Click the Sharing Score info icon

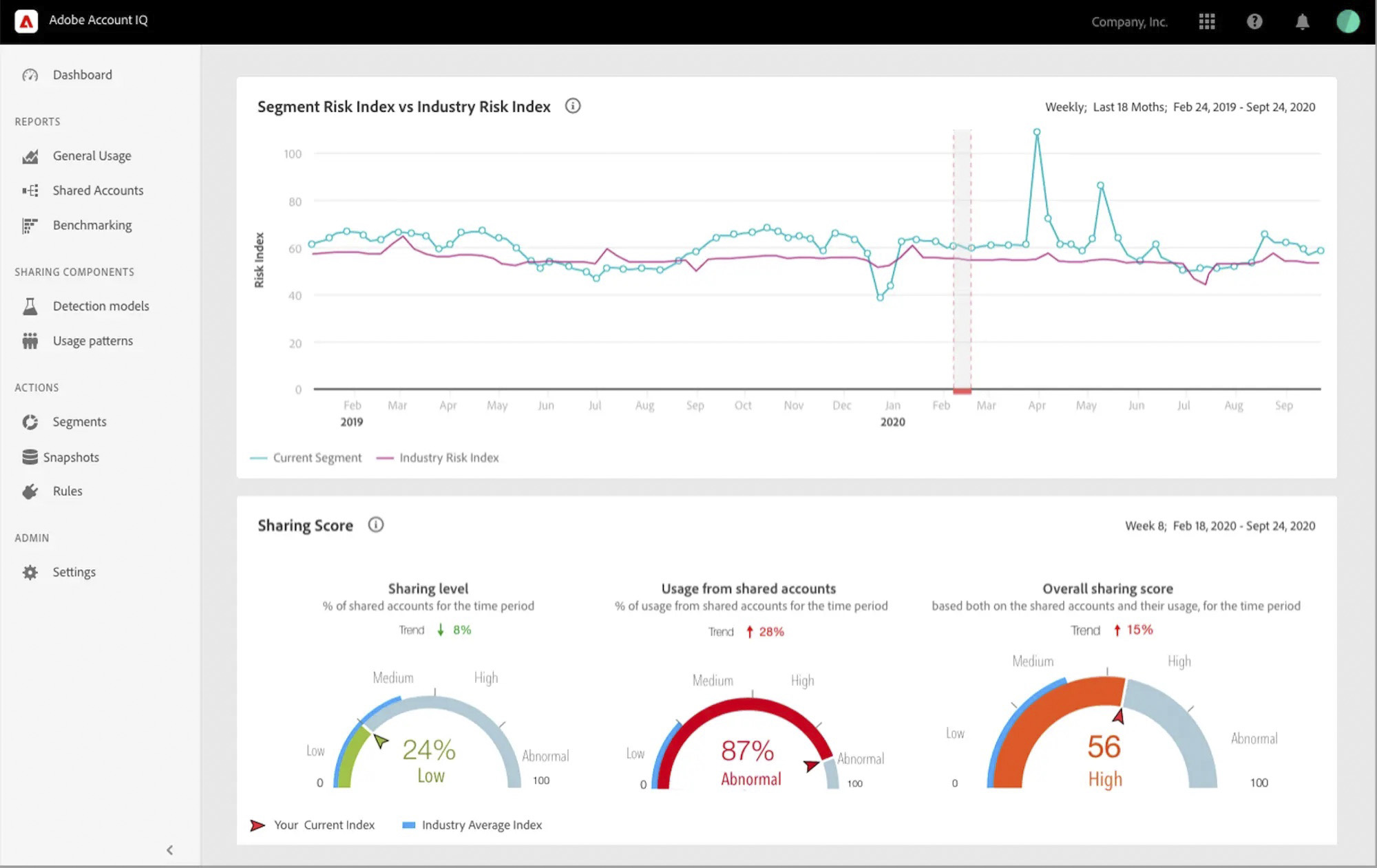pos(375,525)
